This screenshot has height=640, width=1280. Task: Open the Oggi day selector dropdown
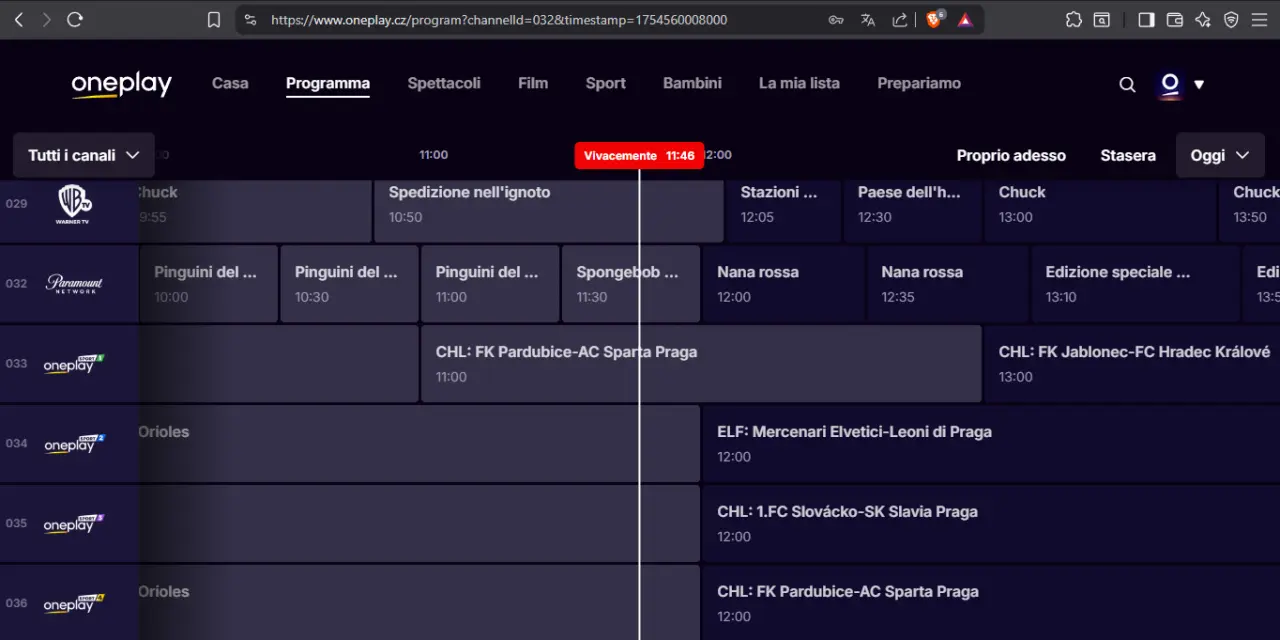click(x=1220, y=155)
